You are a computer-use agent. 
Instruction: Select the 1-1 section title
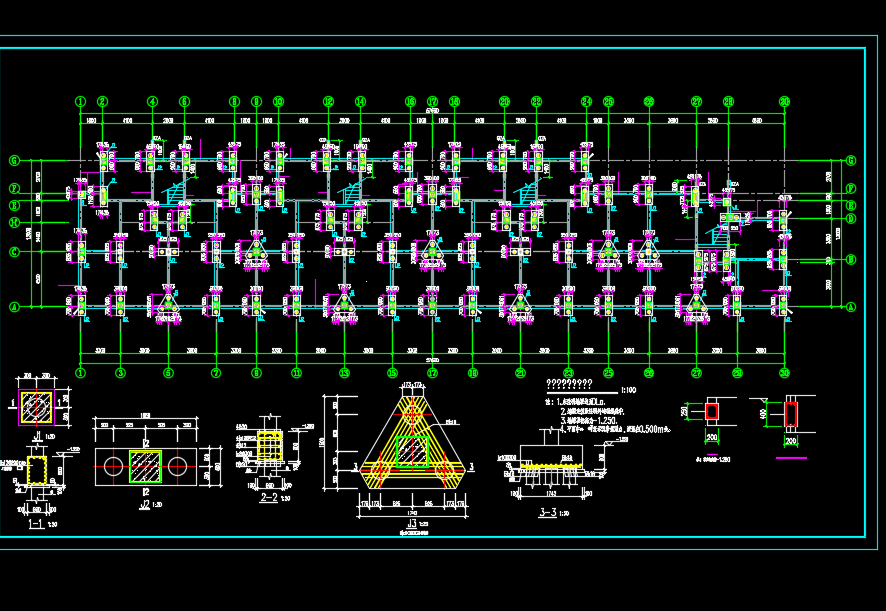[x=36, y=524]
